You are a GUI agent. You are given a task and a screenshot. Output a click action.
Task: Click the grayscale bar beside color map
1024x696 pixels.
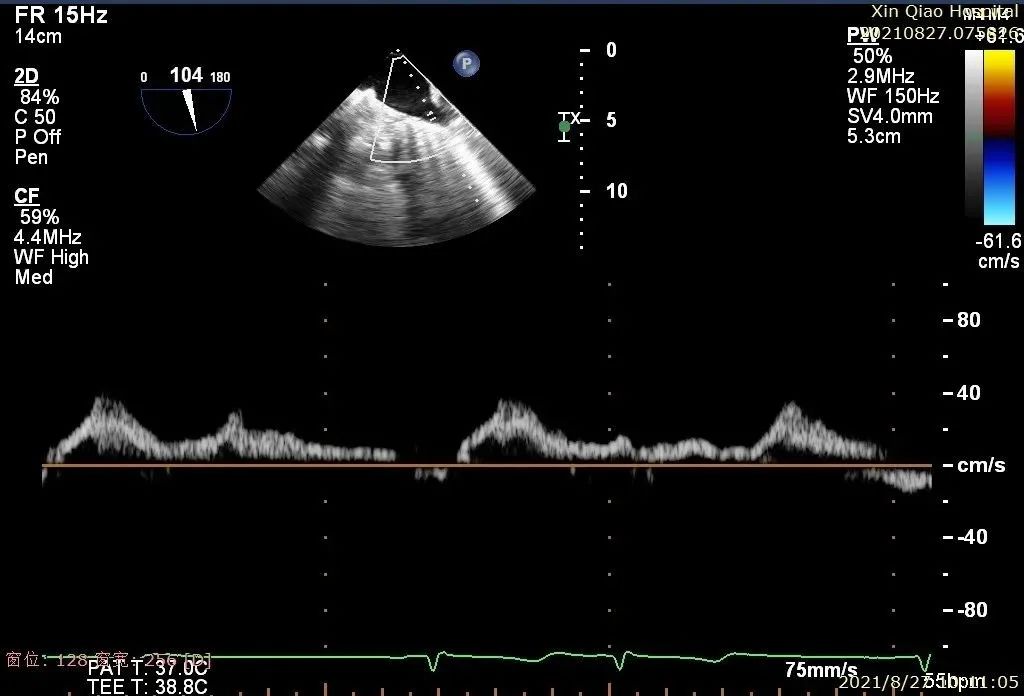[x=974, y=134]
